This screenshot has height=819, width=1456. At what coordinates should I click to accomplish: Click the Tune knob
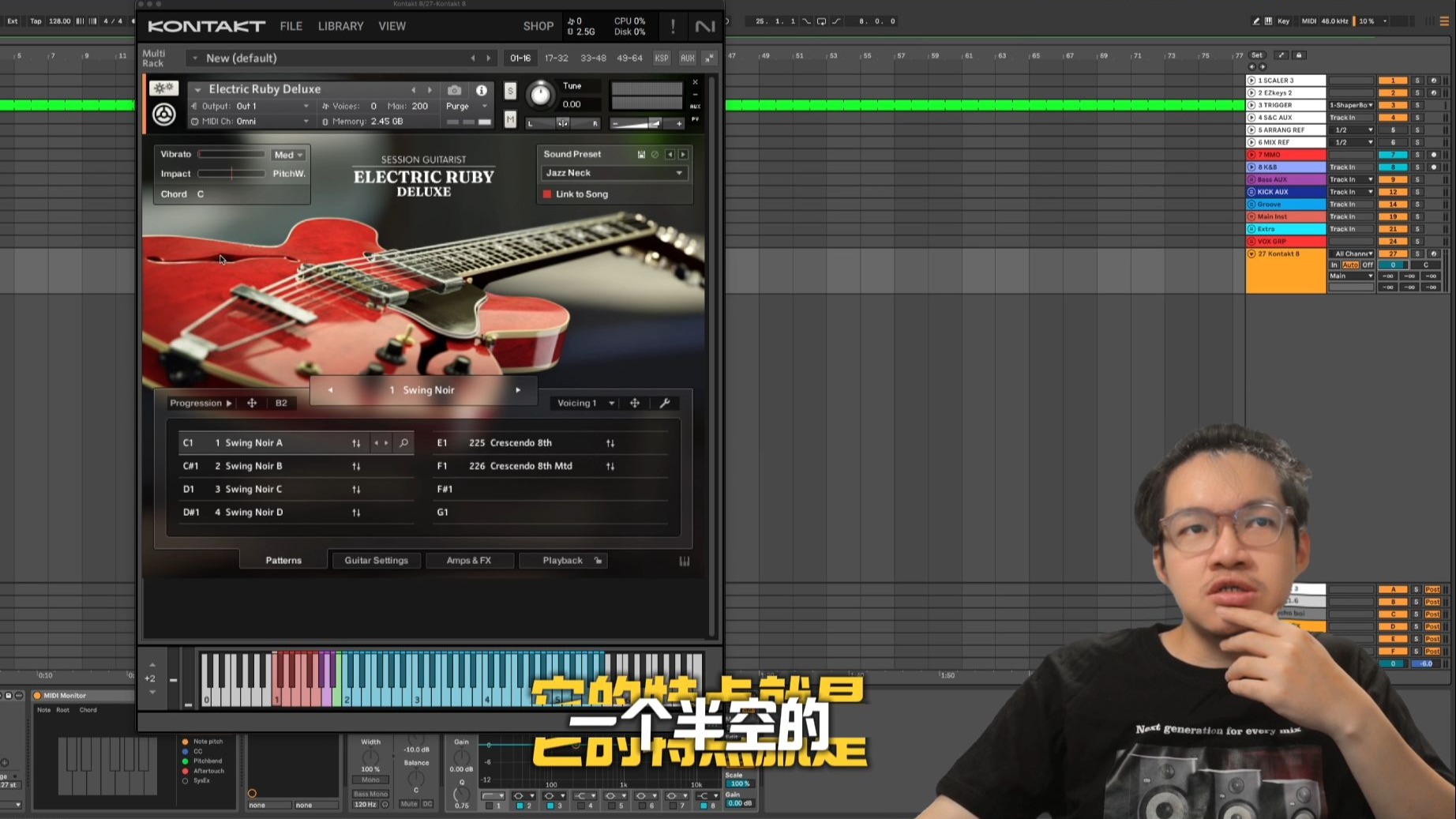[x=540, y=95]
